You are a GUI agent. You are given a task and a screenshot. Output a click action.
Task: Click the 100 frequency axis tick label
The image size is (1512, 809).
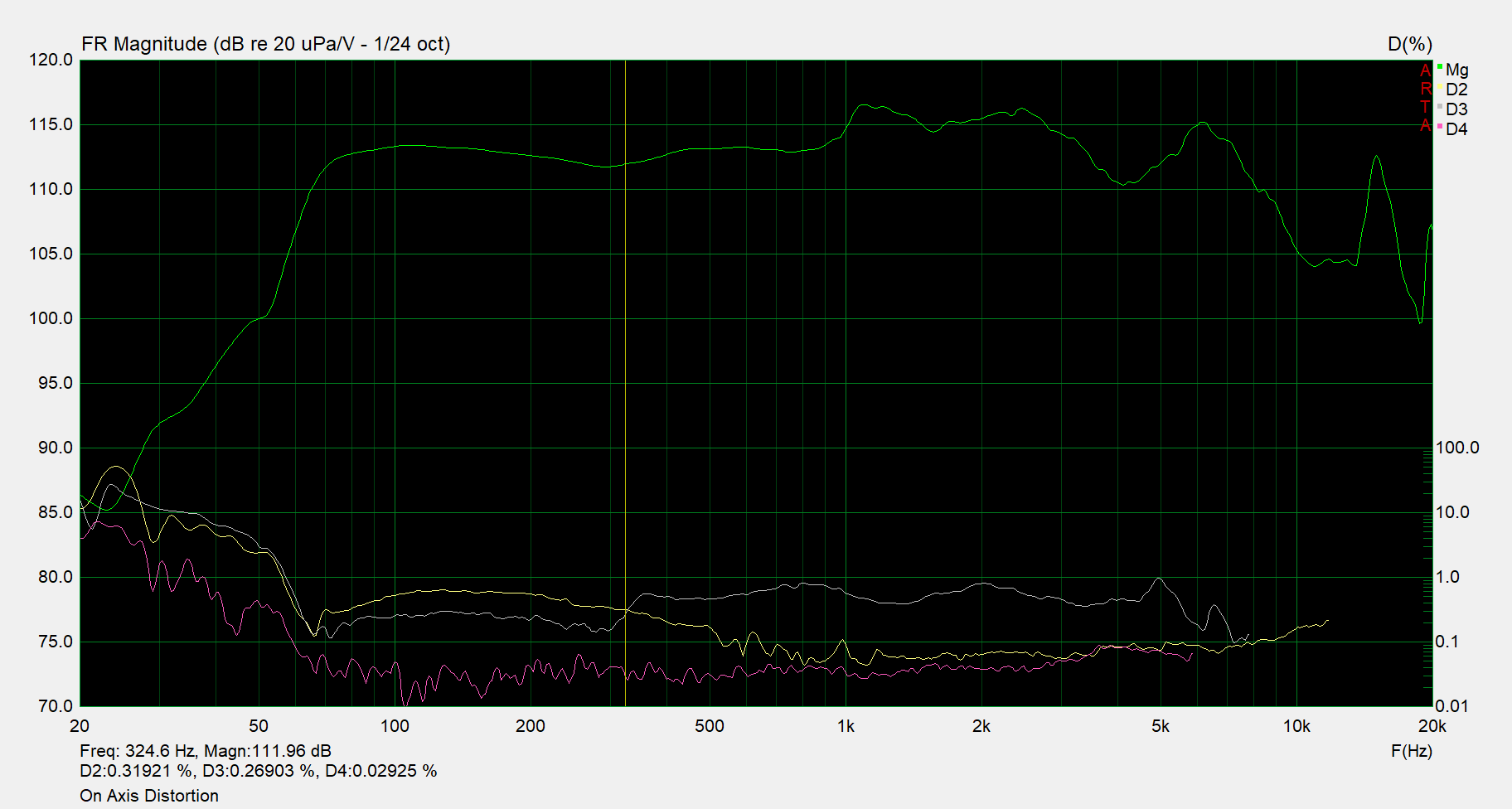coord(395,726)
